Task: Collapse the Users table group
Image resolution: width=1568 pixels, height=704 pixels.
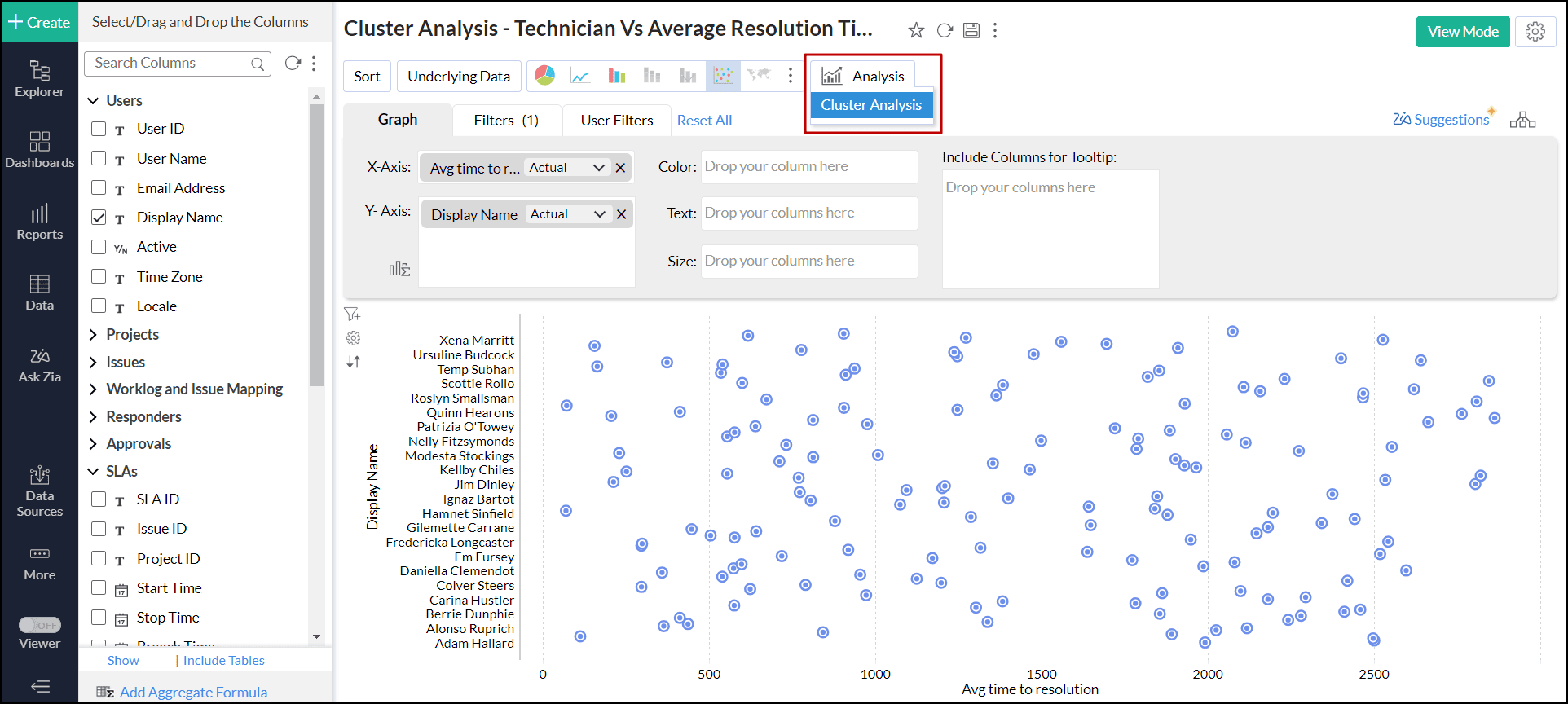Action: (x=94, y=101)
